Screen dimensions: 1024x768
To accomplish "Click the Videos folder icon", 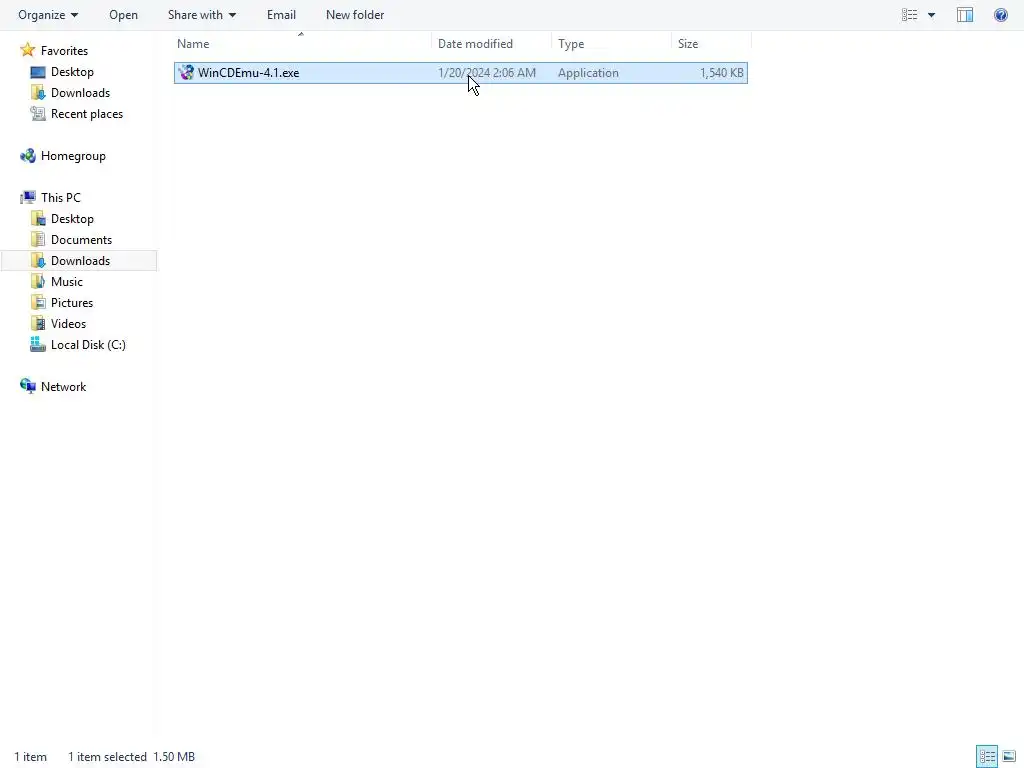I will coord(38,323).
